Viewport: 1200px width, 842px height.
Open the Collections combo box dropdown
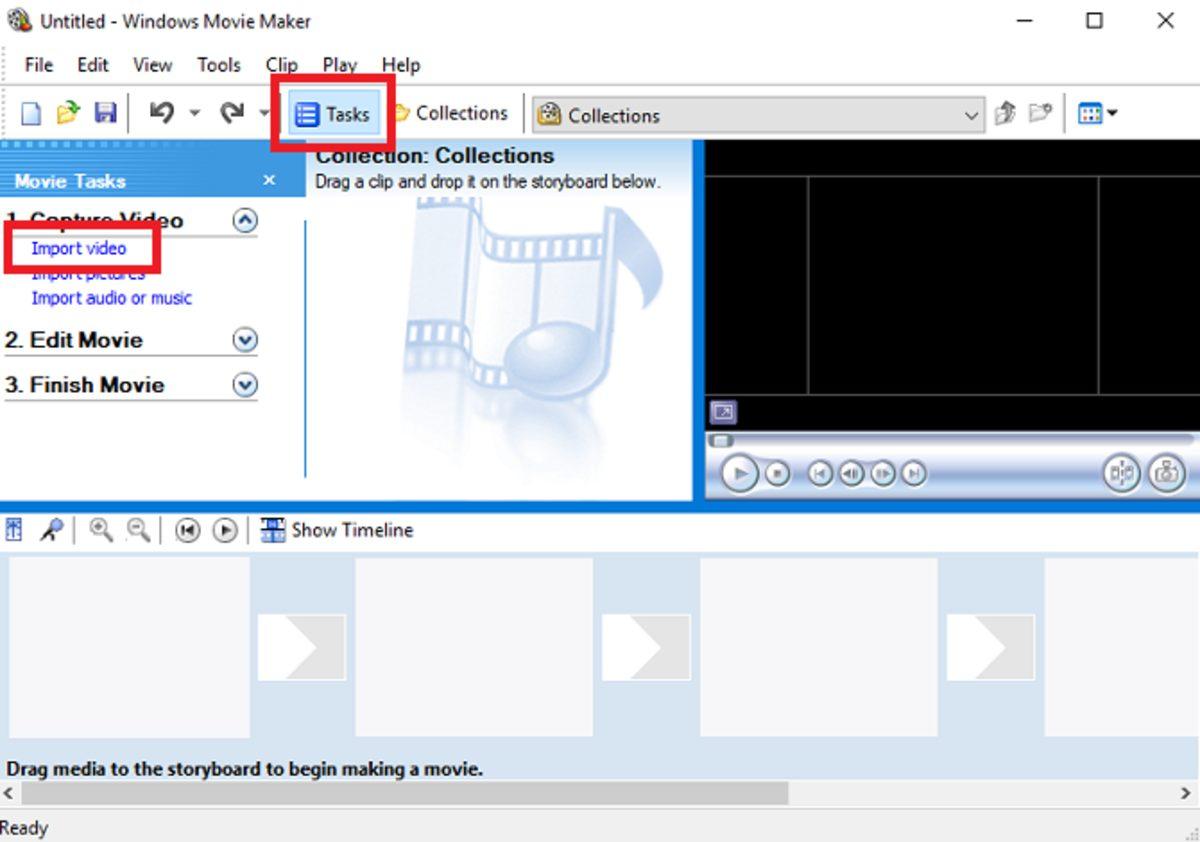tap(971, 115)
